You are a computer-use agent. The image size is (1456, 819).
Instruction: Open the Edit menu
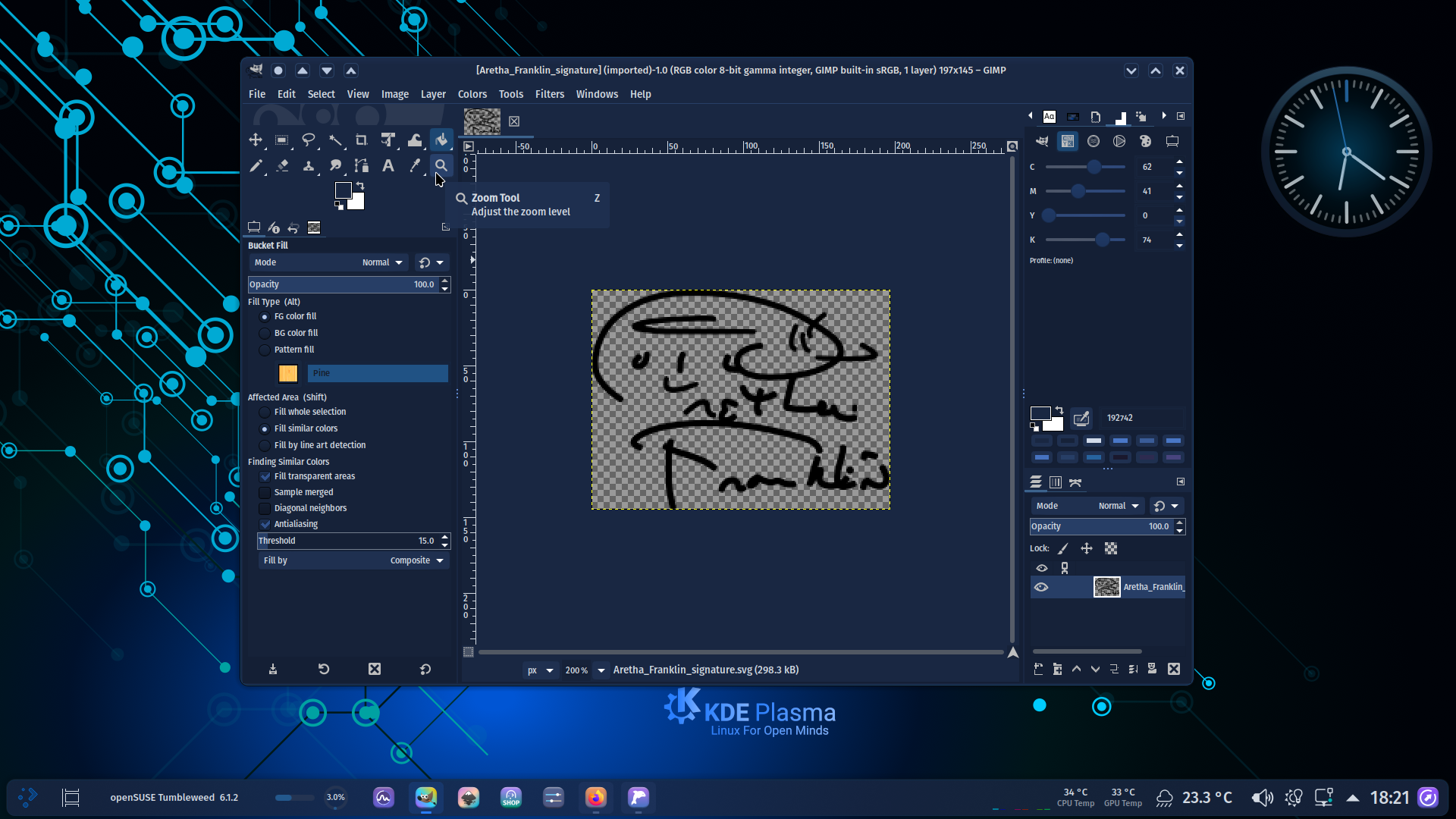pyautogui.click(x=287, y=94)
